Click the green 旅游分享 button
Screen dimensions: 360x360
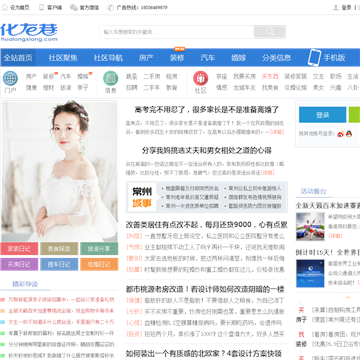pos(99,249)
